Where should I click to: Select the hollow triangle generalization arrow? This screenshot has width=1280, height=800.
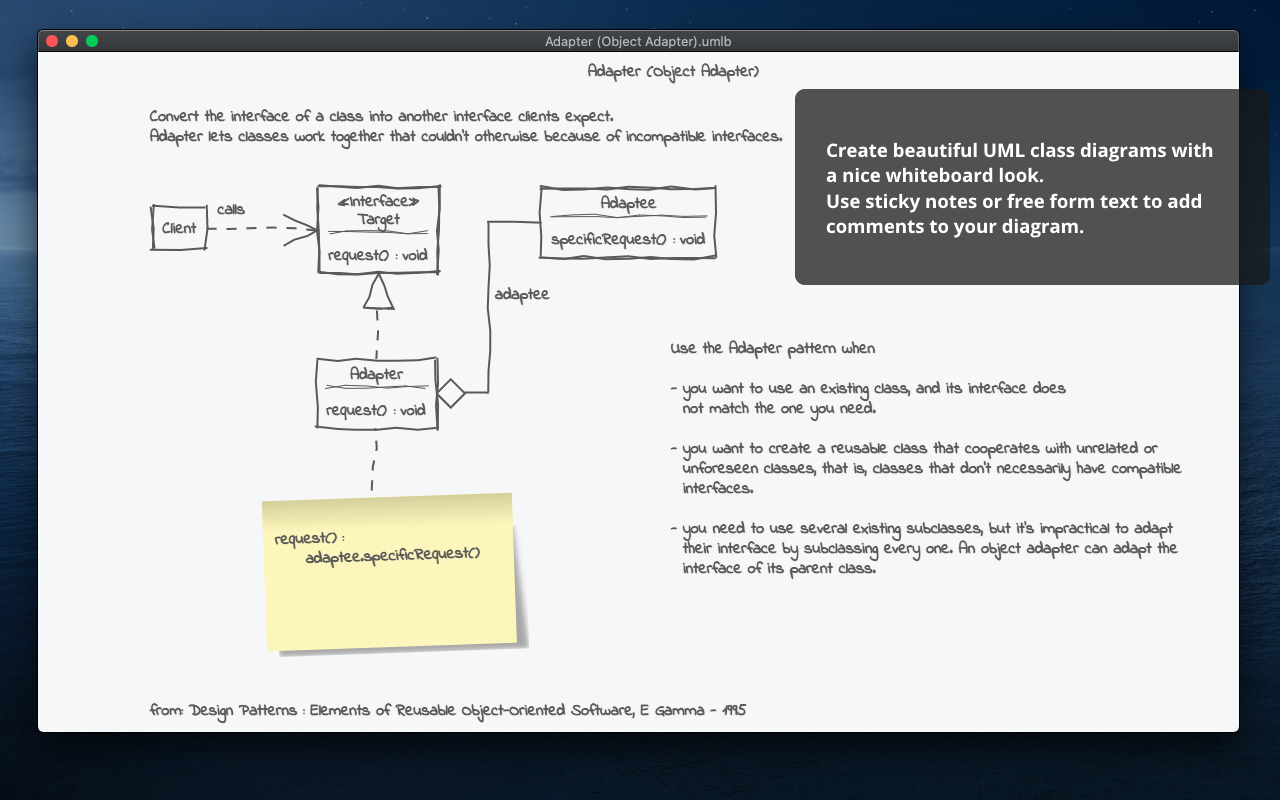pyautogui.click(x=378, y=291)
